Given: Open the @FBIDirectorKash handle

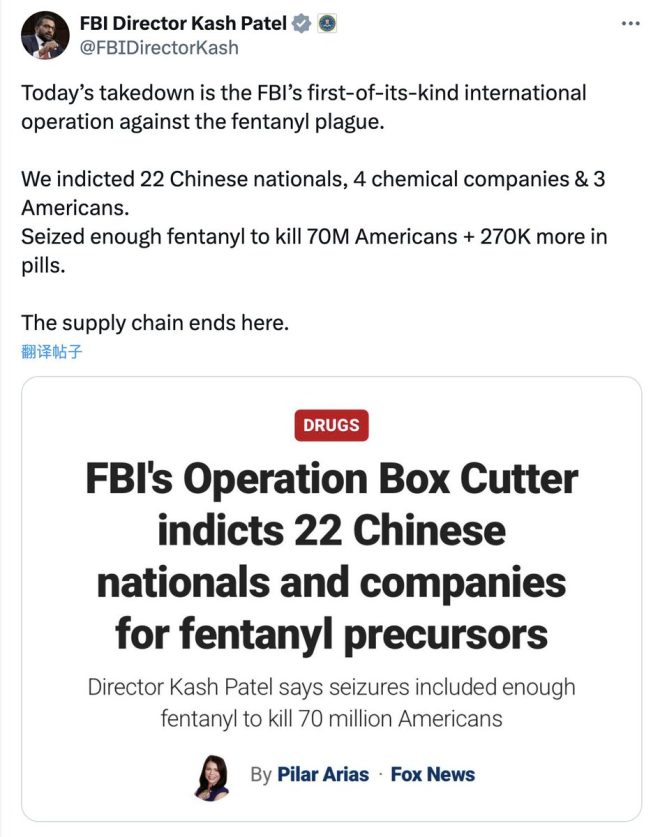Looking at the screenshot, I should [159, 48].
